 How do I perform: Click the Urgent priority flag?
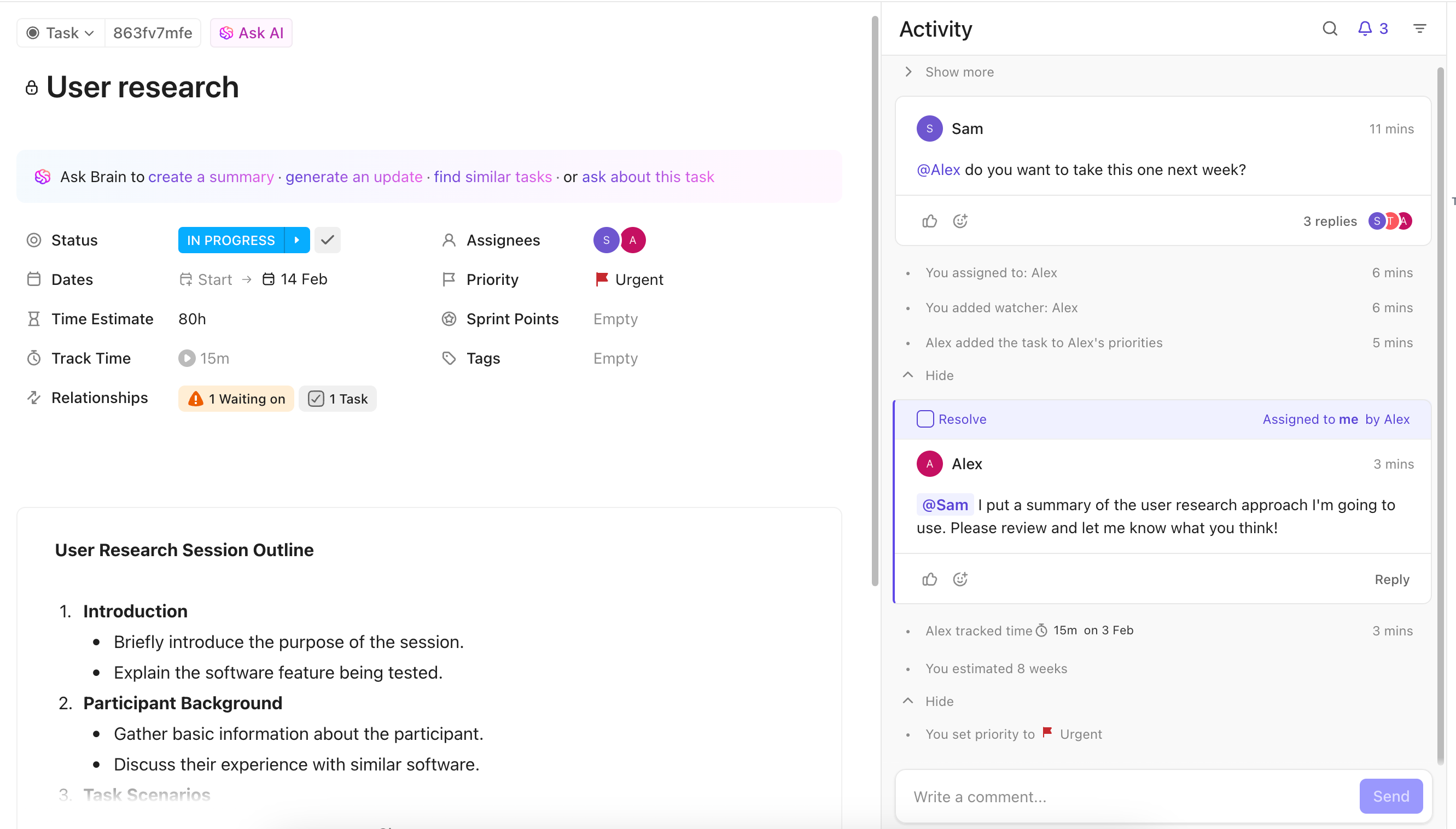point(602,279)
